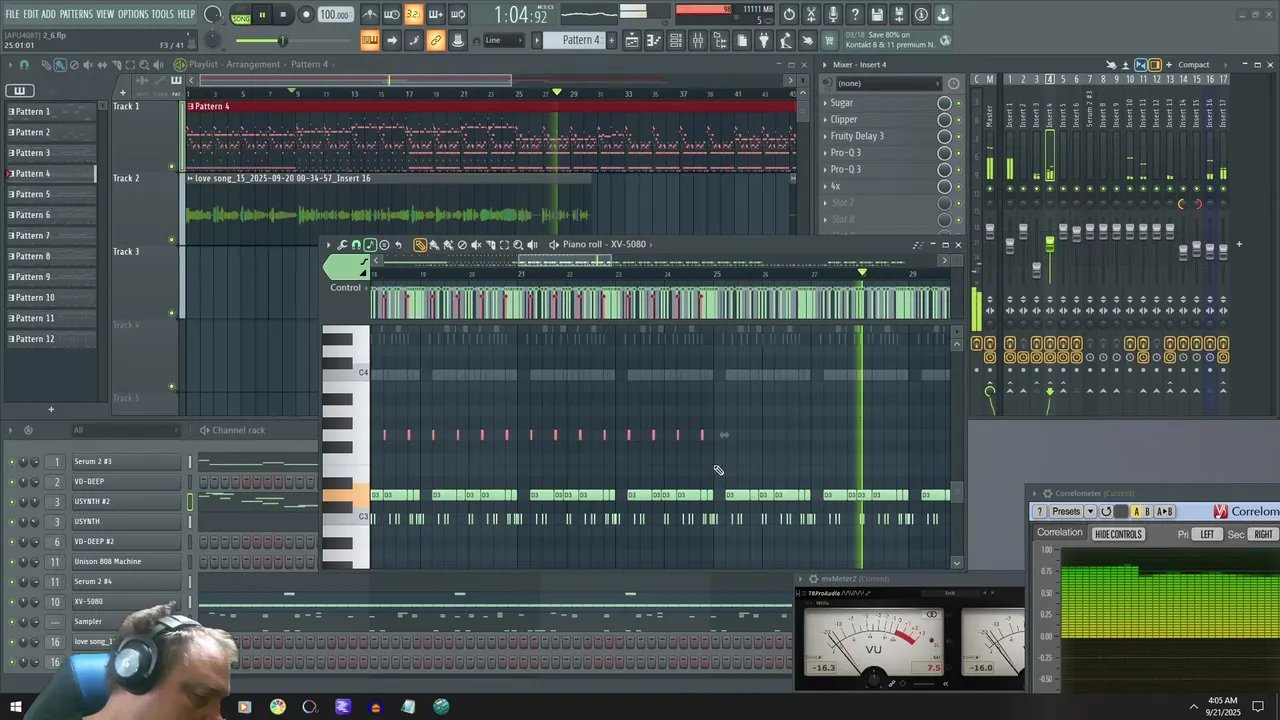The image size is (1280, 720).
Task: Open the PATTERNS menu
Action: (76, 14)
